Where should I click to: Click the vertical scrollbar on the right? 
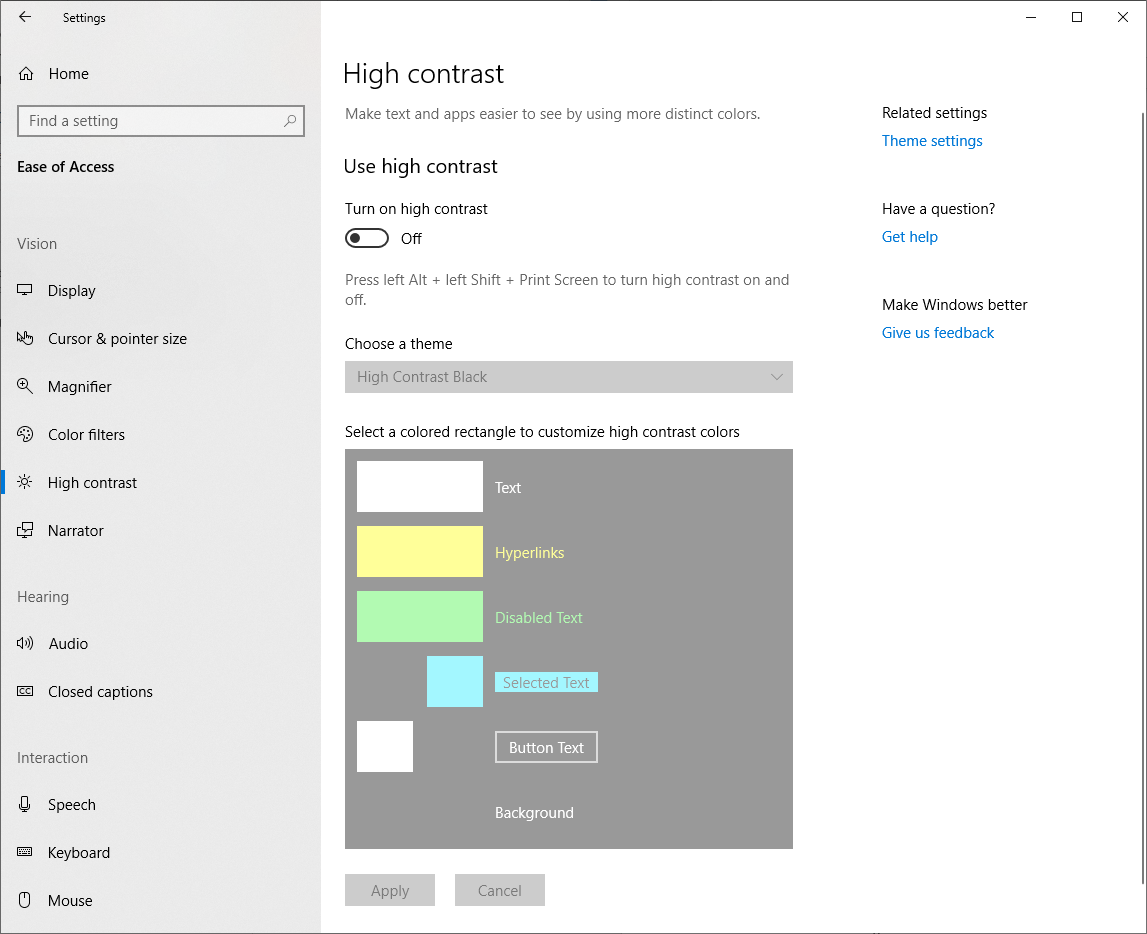pyautogui.click(x=1143, y=497)
